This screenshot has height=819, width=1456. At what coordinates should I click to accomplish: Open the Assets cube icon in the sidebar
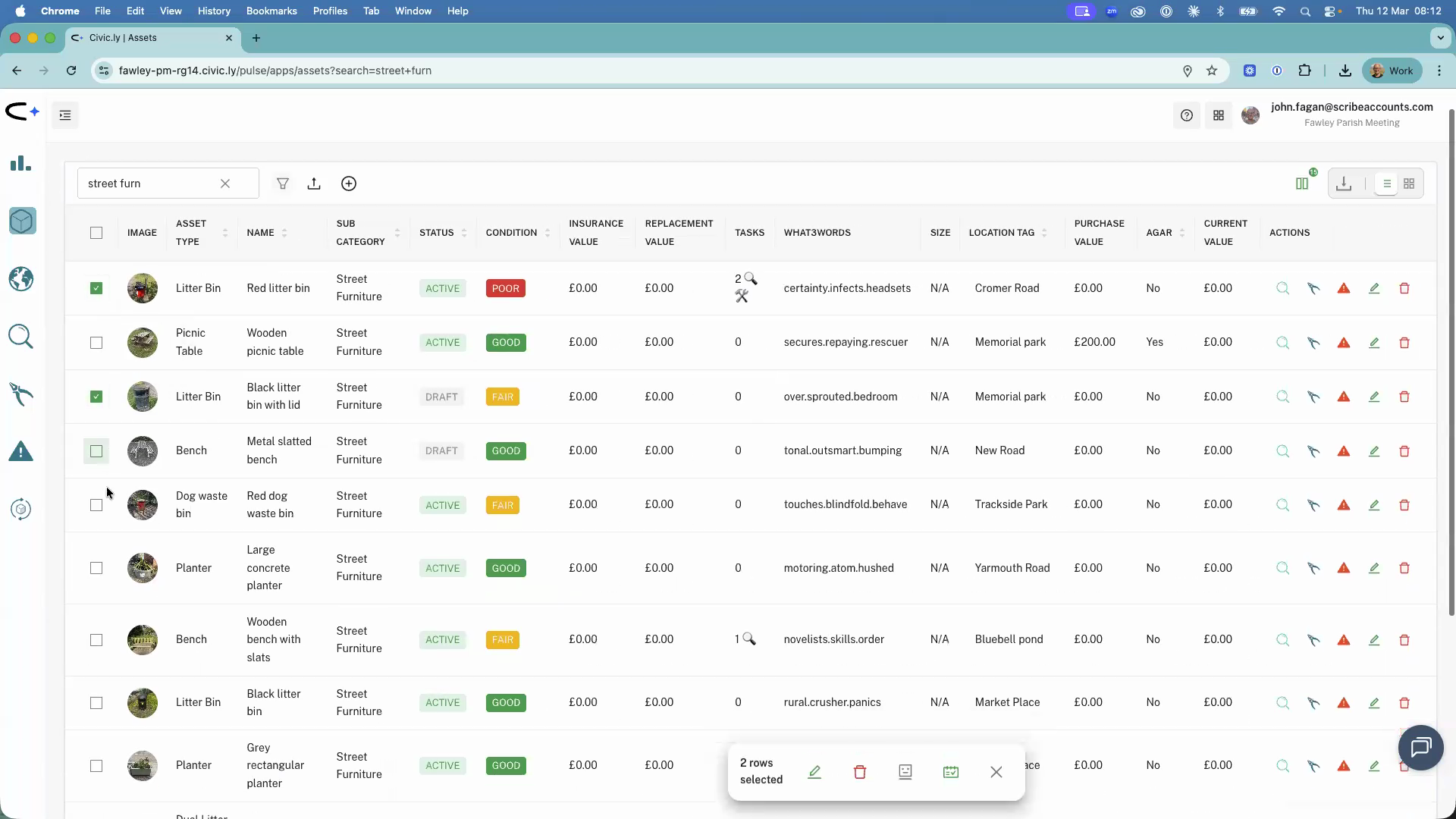coord(21,221)
